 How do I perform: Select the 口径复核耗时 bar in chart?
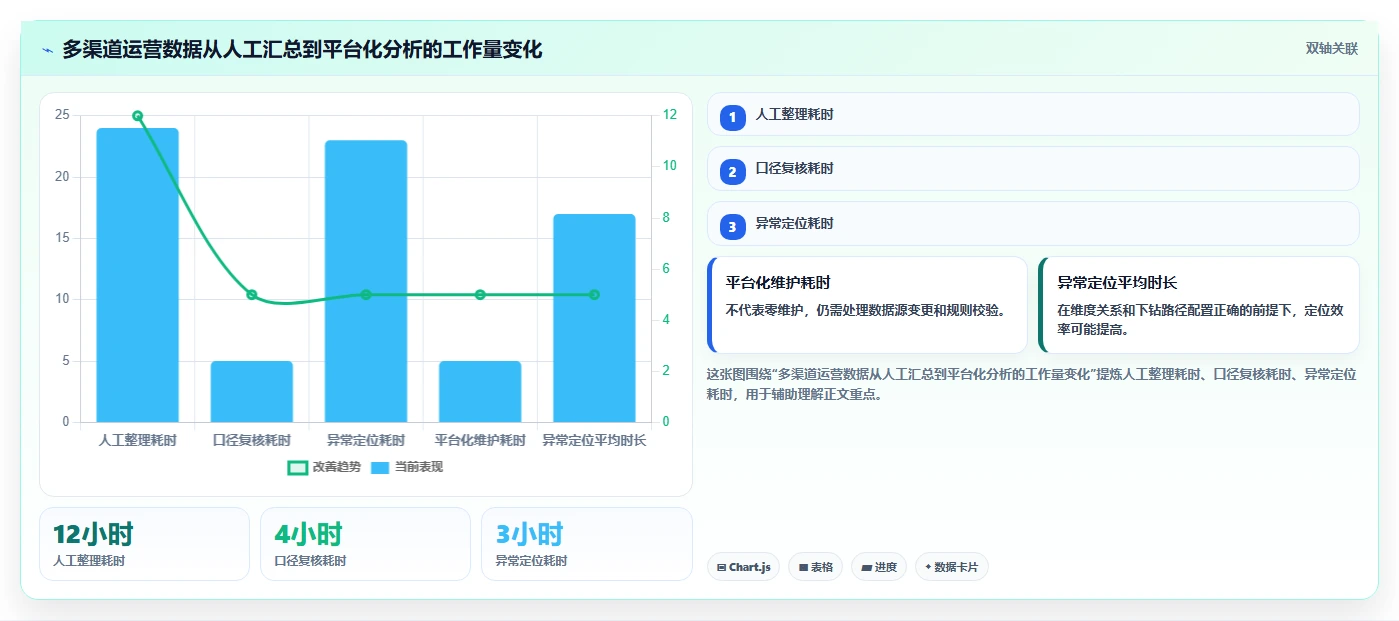point(251,391)
